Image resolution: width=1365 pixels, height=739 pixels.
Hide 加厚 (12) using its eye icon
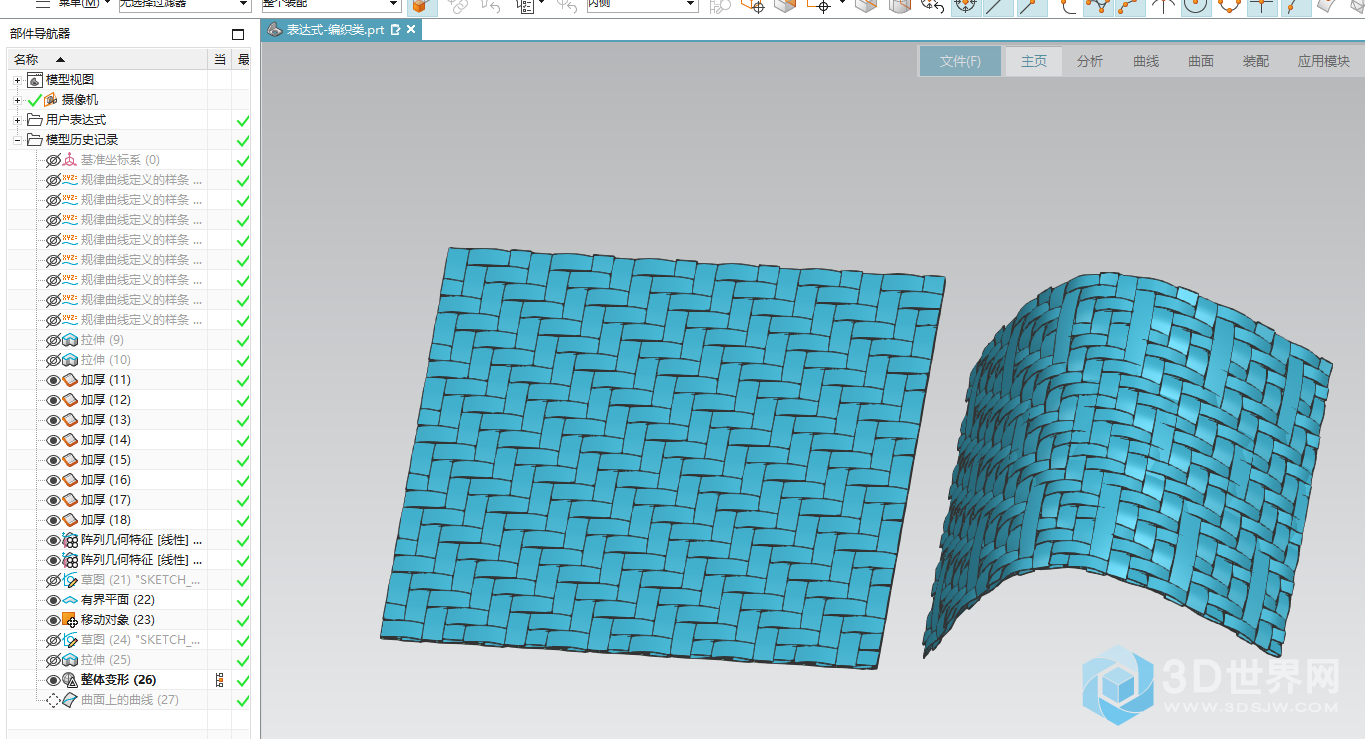(54, 400)
